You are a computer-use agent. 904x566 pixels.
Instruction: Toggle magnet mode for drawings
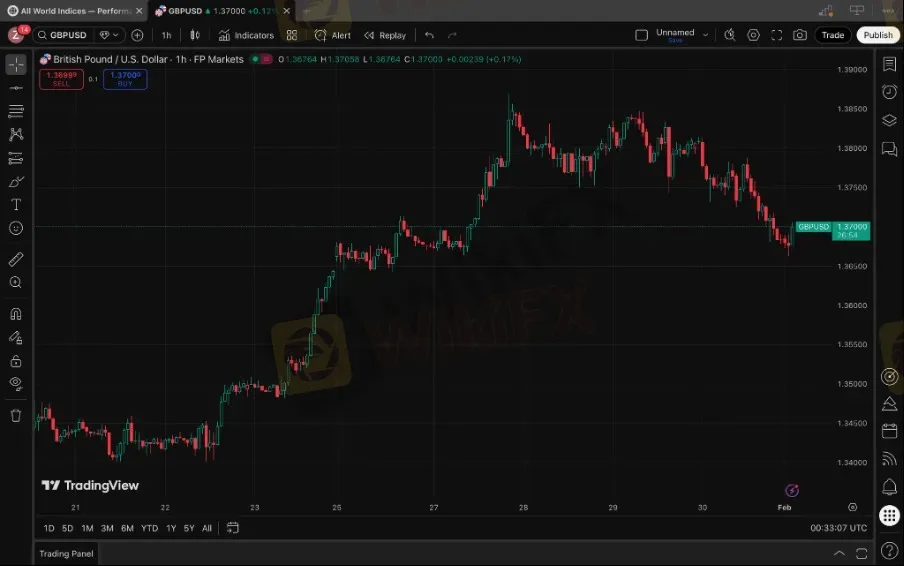[16, 314]
